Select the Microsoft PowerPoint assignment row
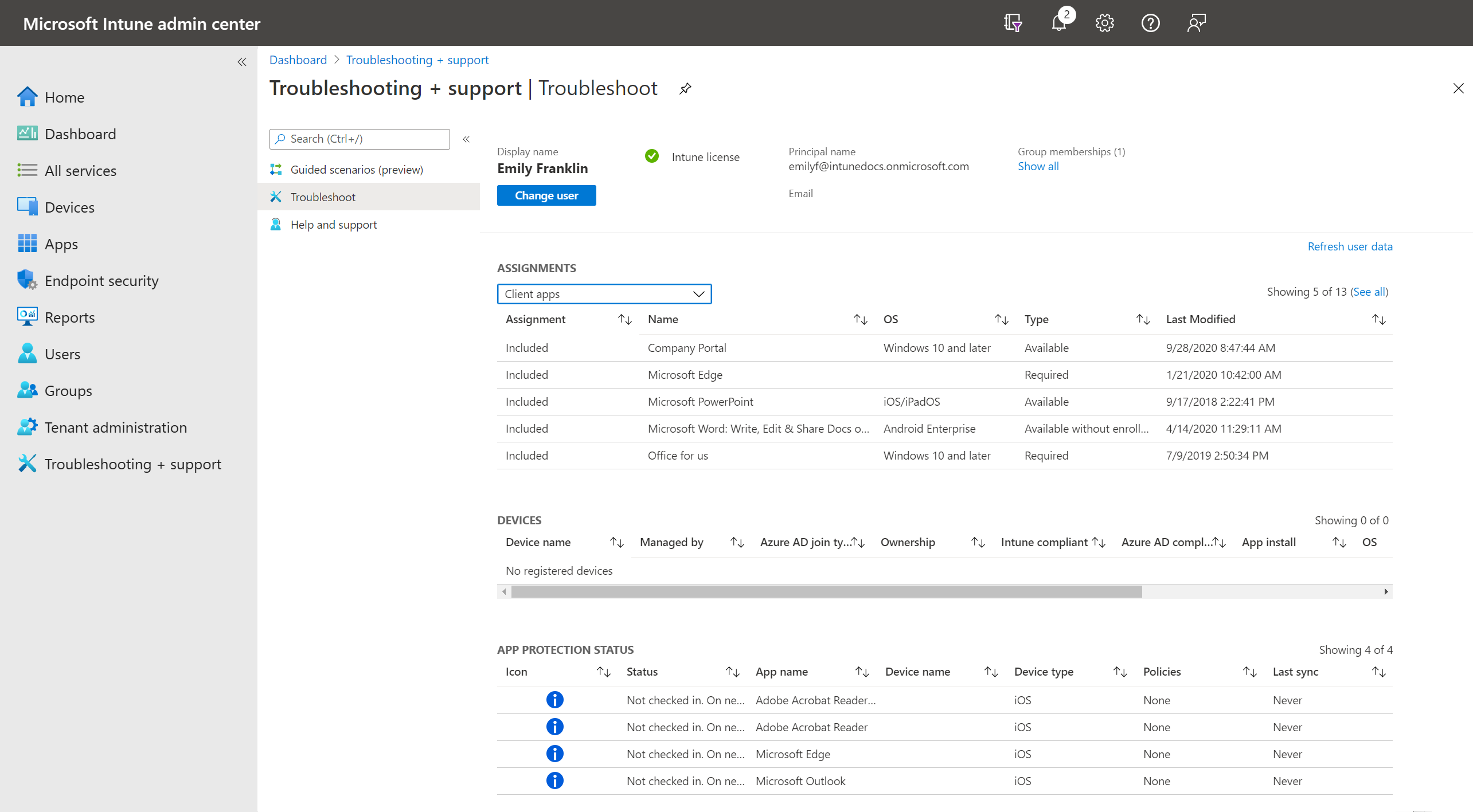1473x812 pixels. pos(944,402)
